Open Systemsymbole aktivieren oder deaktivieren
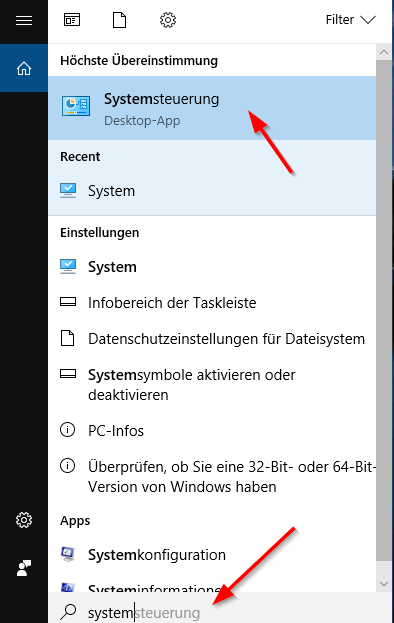The image size is (394, 623). [212, 385]
